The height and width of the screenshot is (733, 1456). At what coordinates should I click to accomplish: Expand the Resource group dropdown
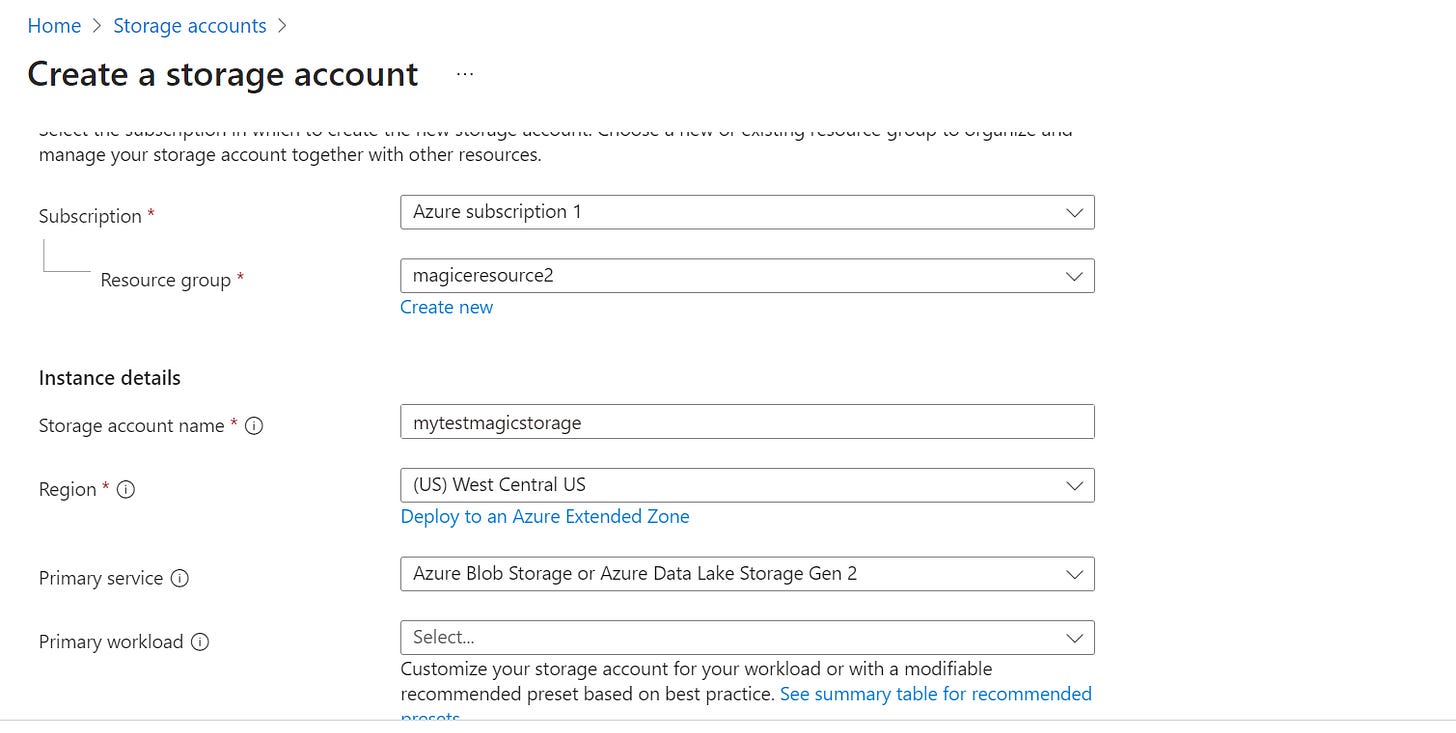pyautogui.click(x=1075, y=275)
